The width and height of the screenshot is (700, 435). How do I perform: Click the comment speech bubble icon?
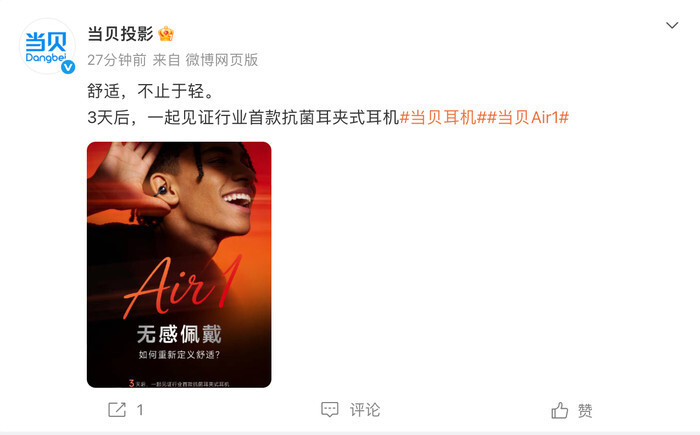coord(329,410)
